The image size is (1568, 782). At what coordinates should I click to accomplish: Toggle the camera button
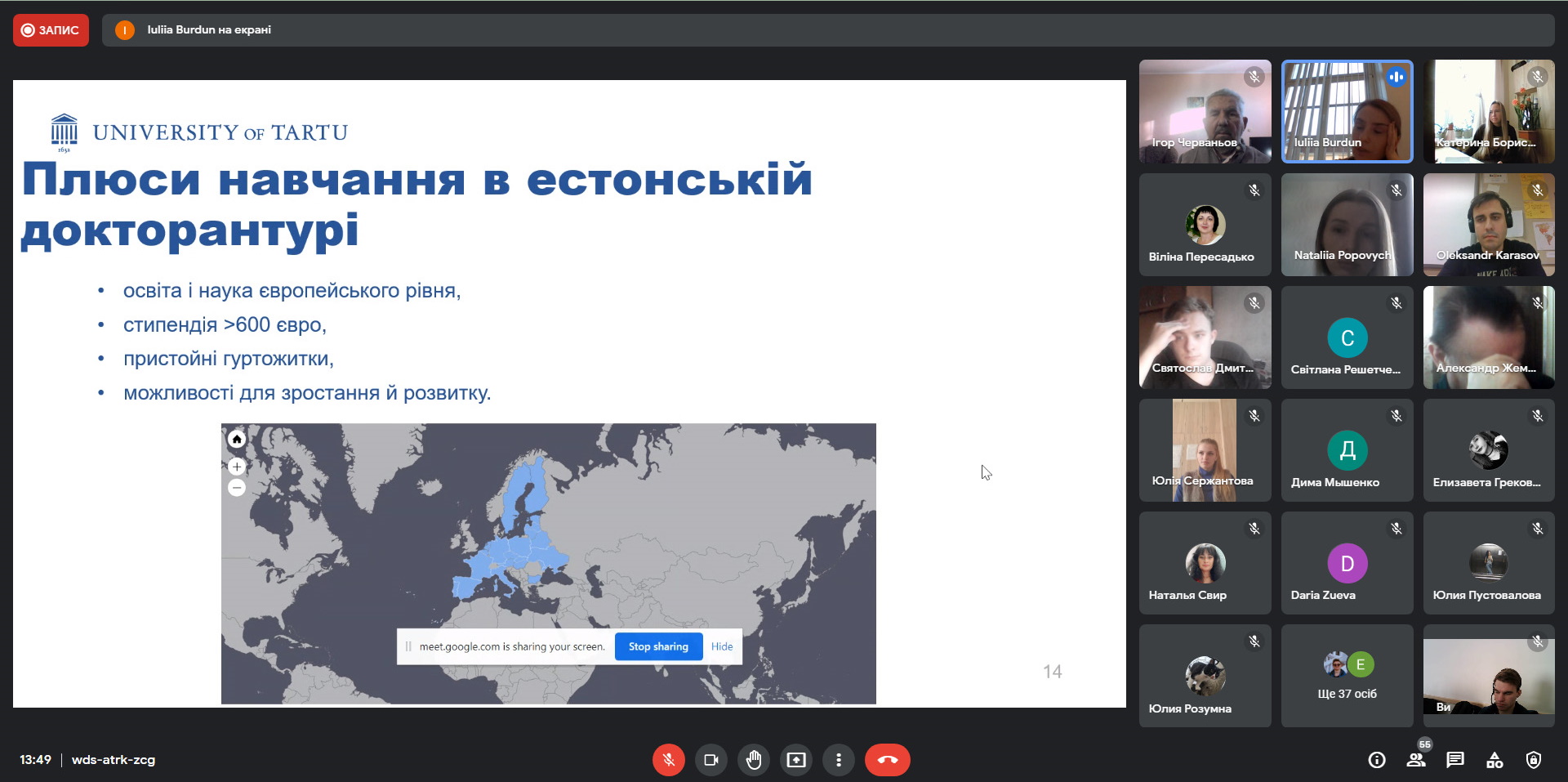point(710,760)
